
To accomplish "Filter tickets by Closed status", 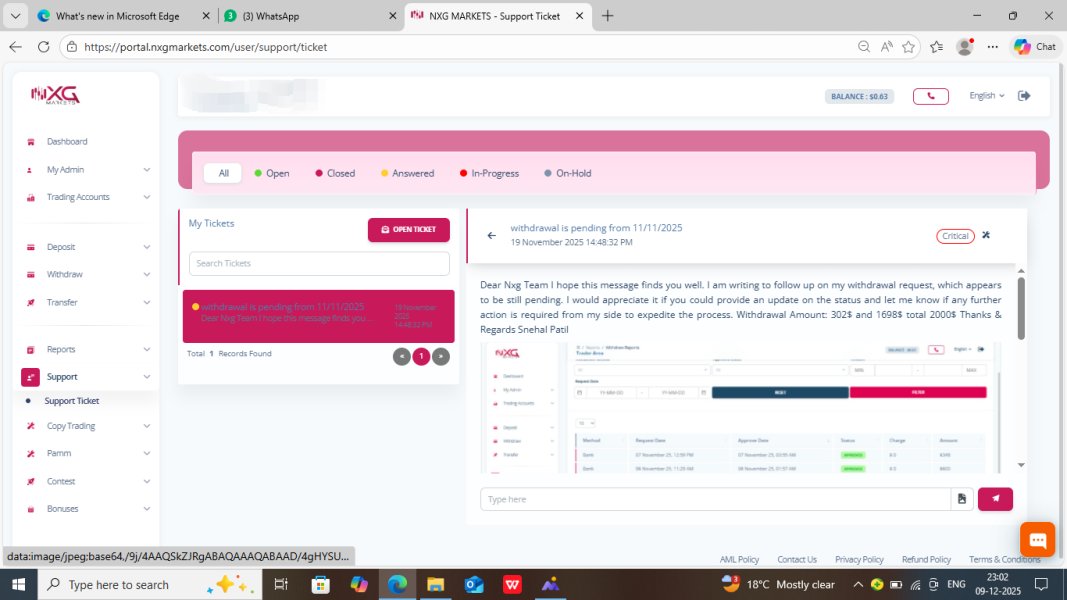I will tap(335, 173).
